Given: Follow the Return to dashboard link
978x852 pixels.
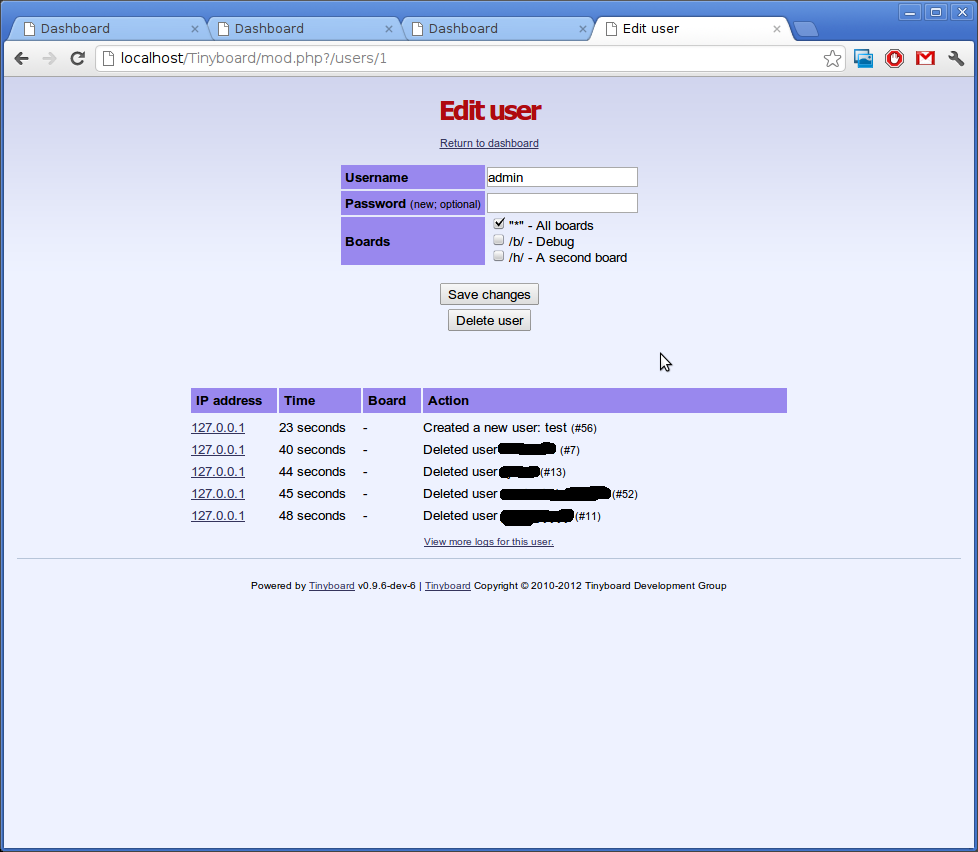Looking at the screenshot, I should click(489, 143).
